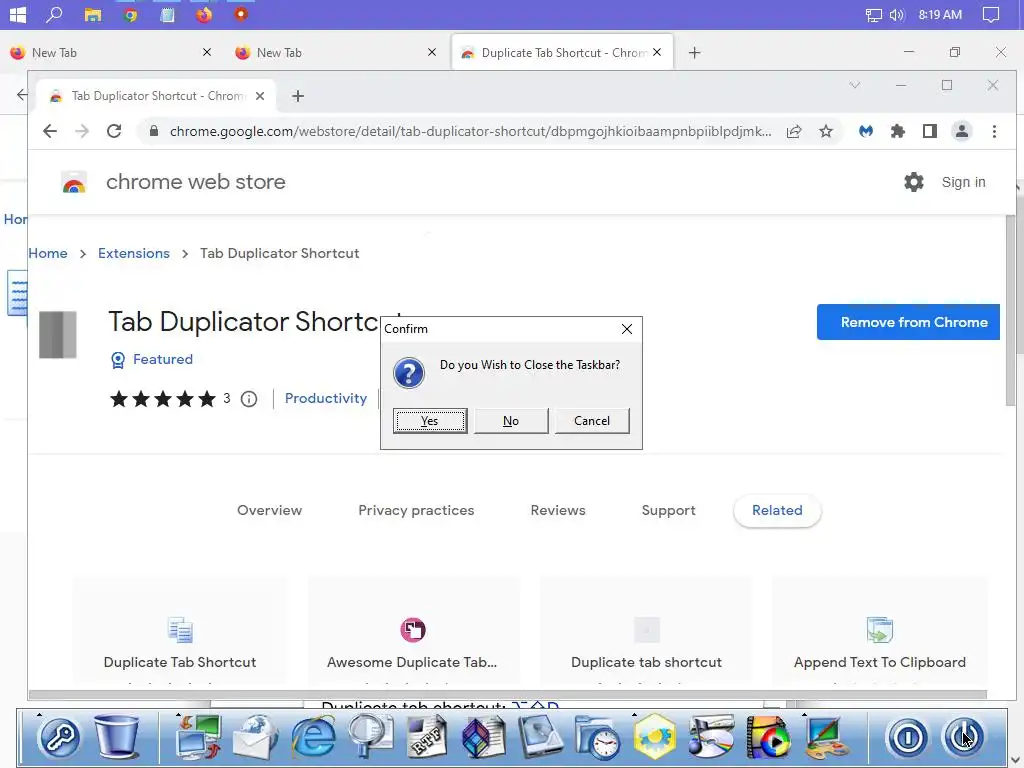Share this page from Chrome address bar

click(x=793, y=131)
